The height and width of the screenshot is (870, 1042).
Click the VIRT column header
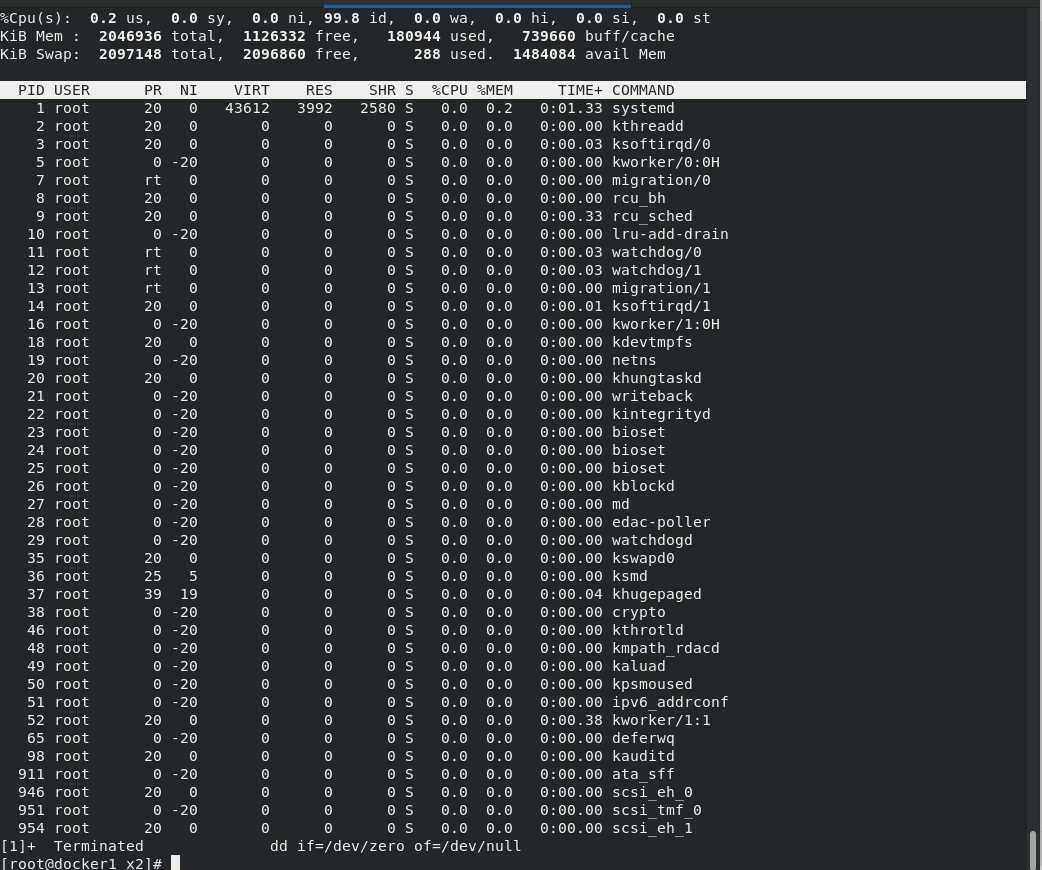[252, 90]
